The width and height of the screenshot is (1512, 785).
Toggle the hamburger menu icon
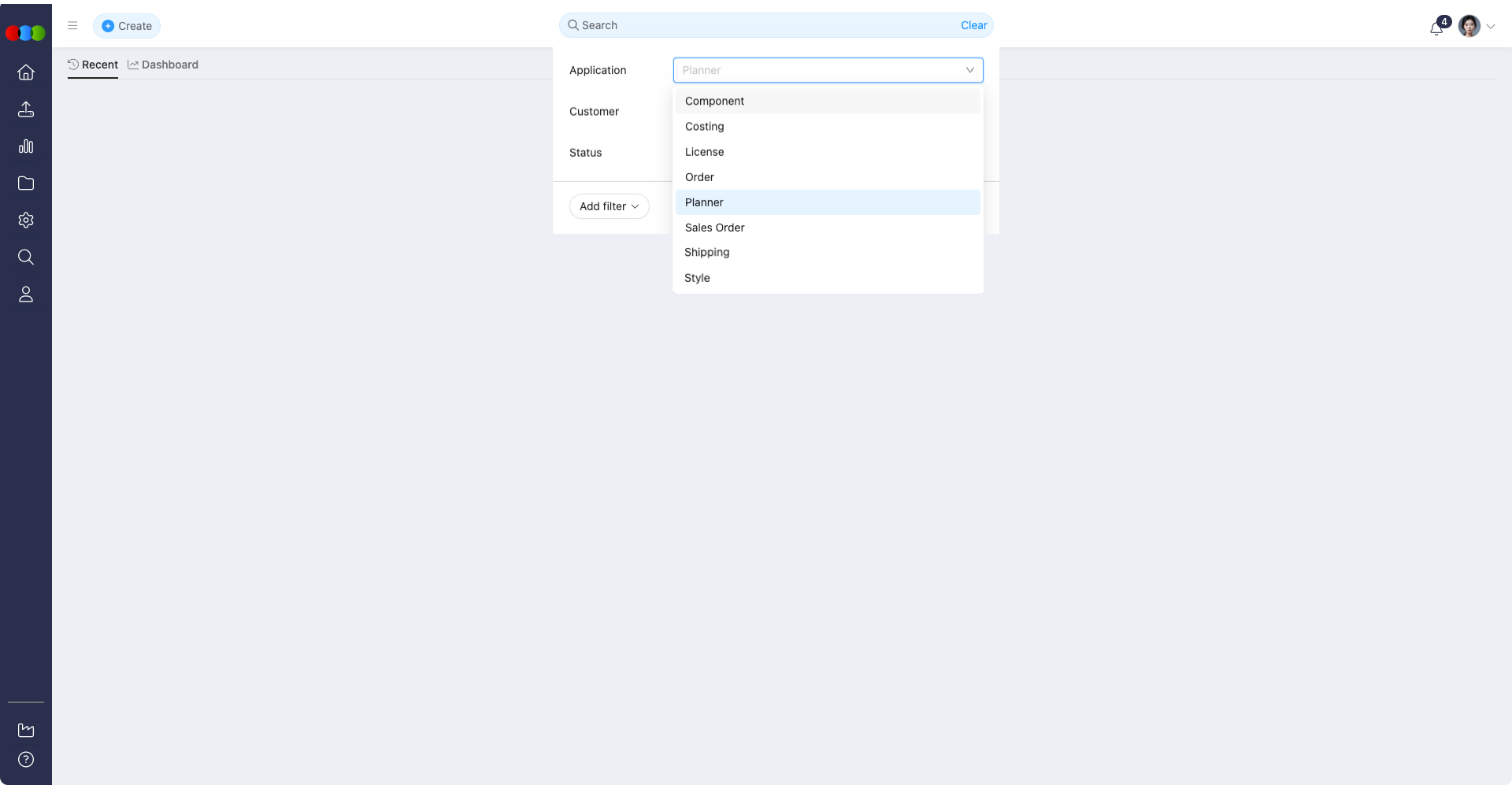(72, 26)
